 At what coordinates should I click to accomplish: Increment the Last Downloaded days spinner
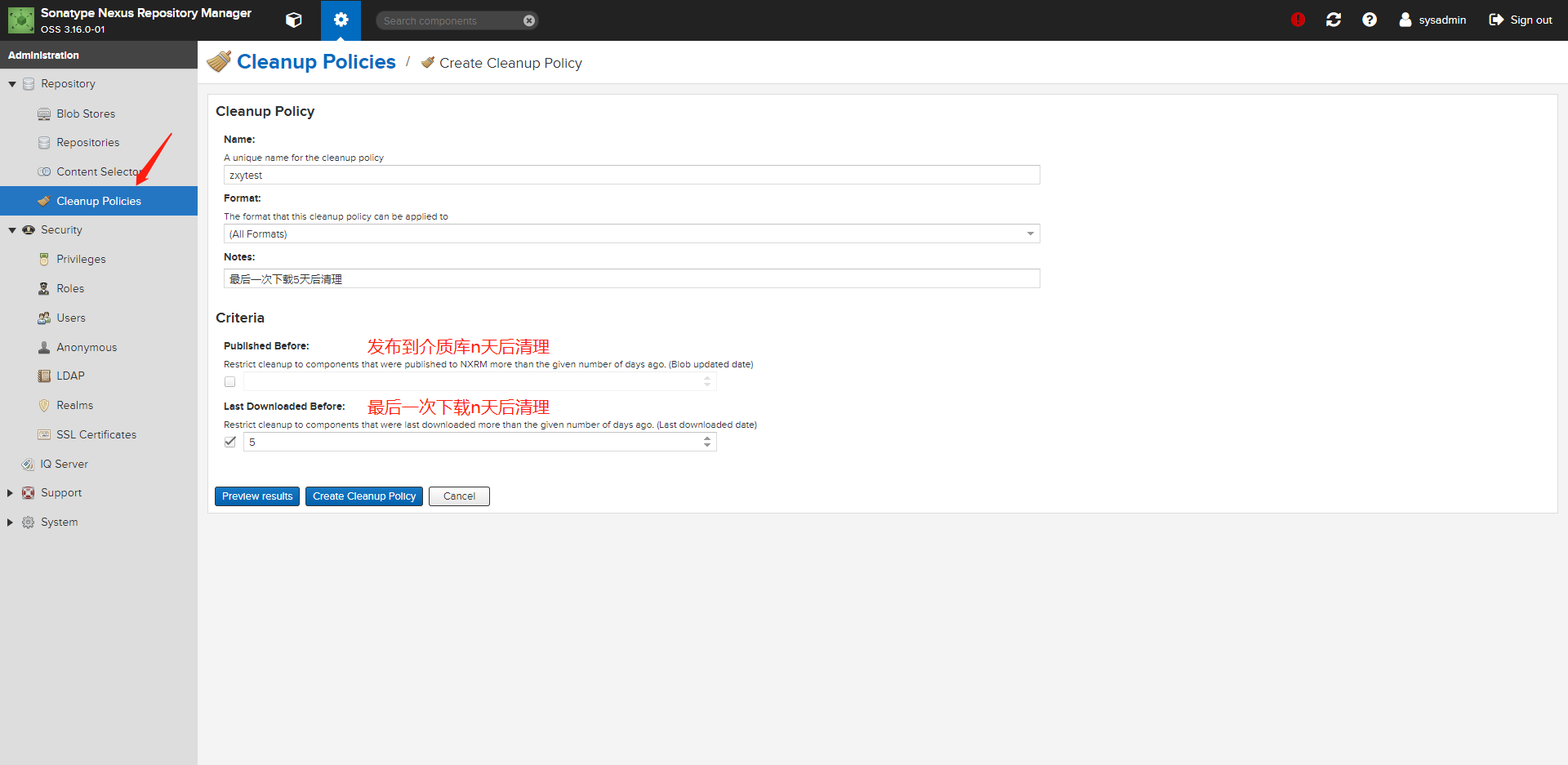[707, 438]
